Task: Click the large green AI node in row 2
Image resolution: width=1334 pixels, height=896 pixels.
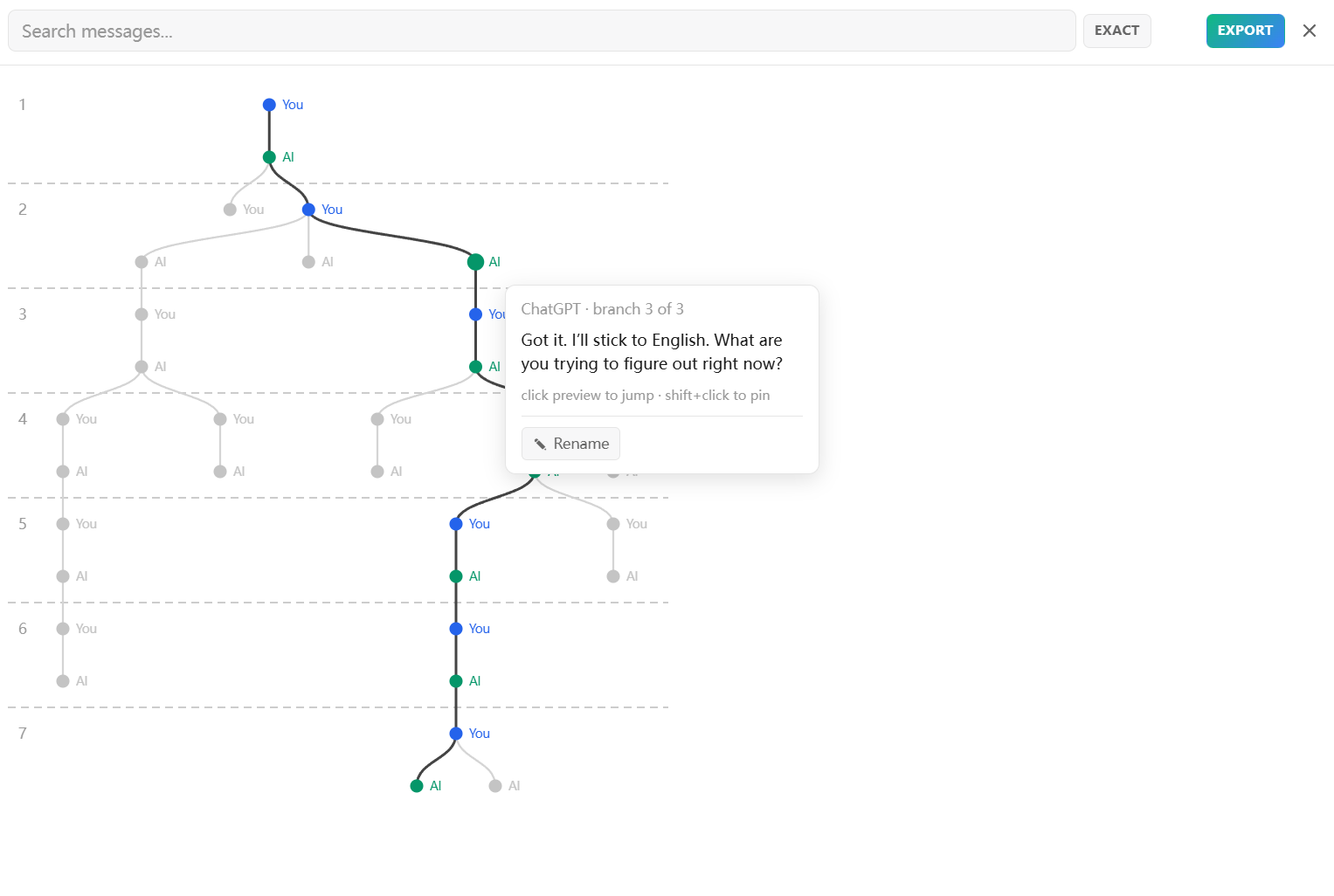Action: coord(475,262)
